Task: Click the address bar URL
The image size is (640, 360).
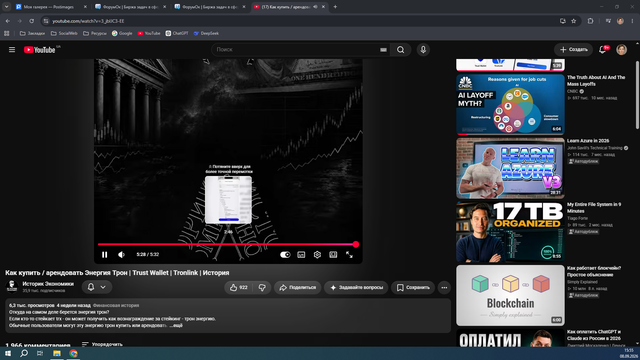Action: [88, 21]
